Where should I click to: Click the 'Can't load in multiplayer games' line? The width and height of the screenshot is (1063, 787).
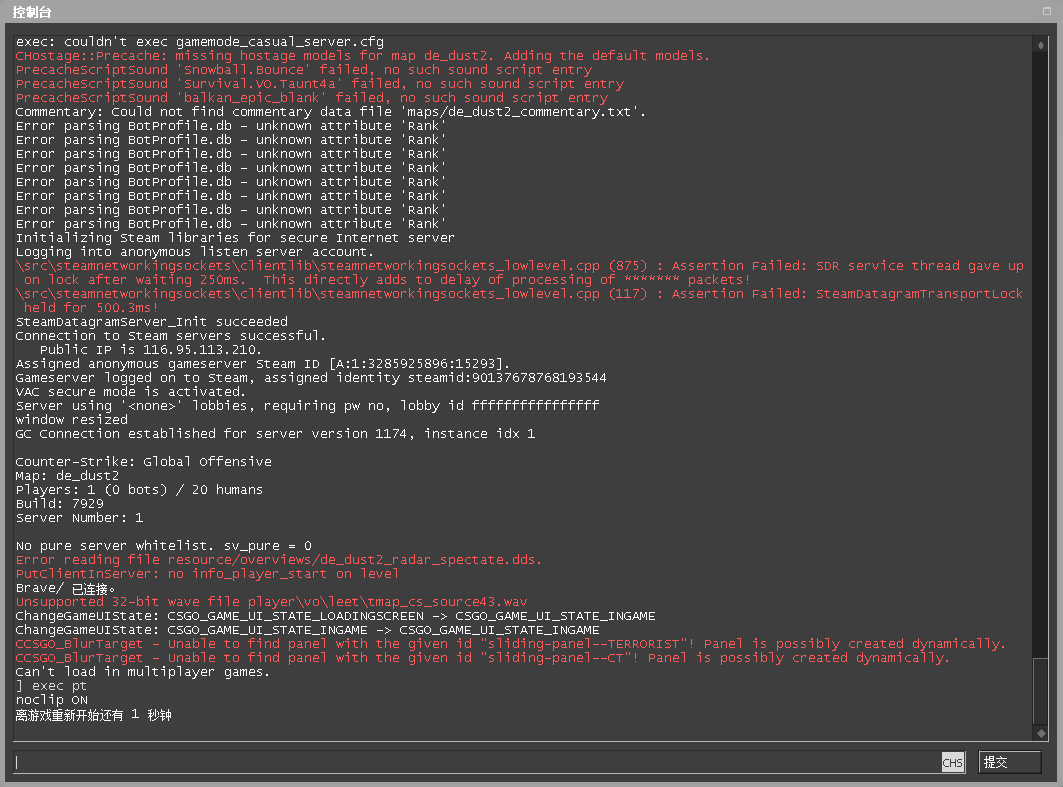143,672
